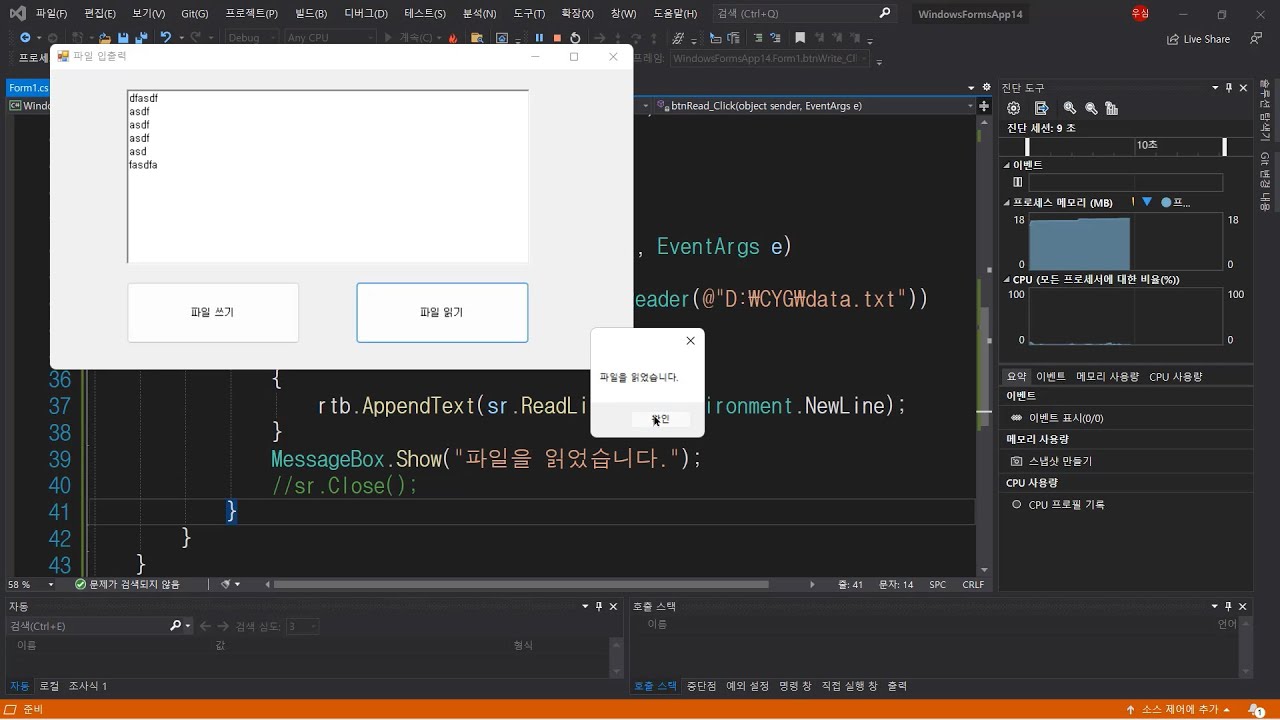This screenshot has width=1280, height=720.
Task: Click the 58 % editor zoom level box
Action: [32, 584]
